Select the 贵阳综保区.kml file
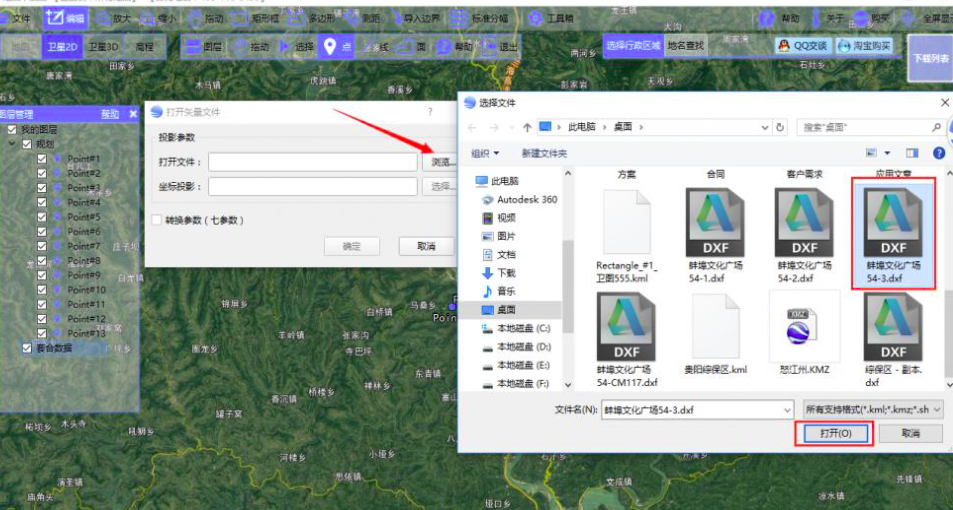Image resolution: width=953 pixels, height=510 pixels. tap(715, 333)
